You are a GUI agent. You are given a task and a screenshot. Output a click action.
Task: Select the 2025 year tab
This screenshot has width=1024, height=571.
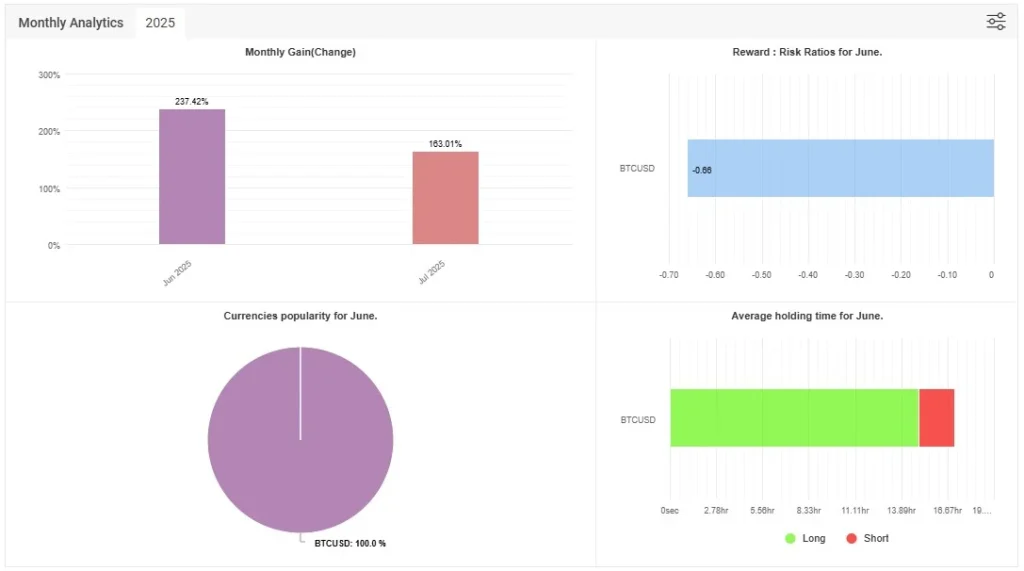coord(160,23)
